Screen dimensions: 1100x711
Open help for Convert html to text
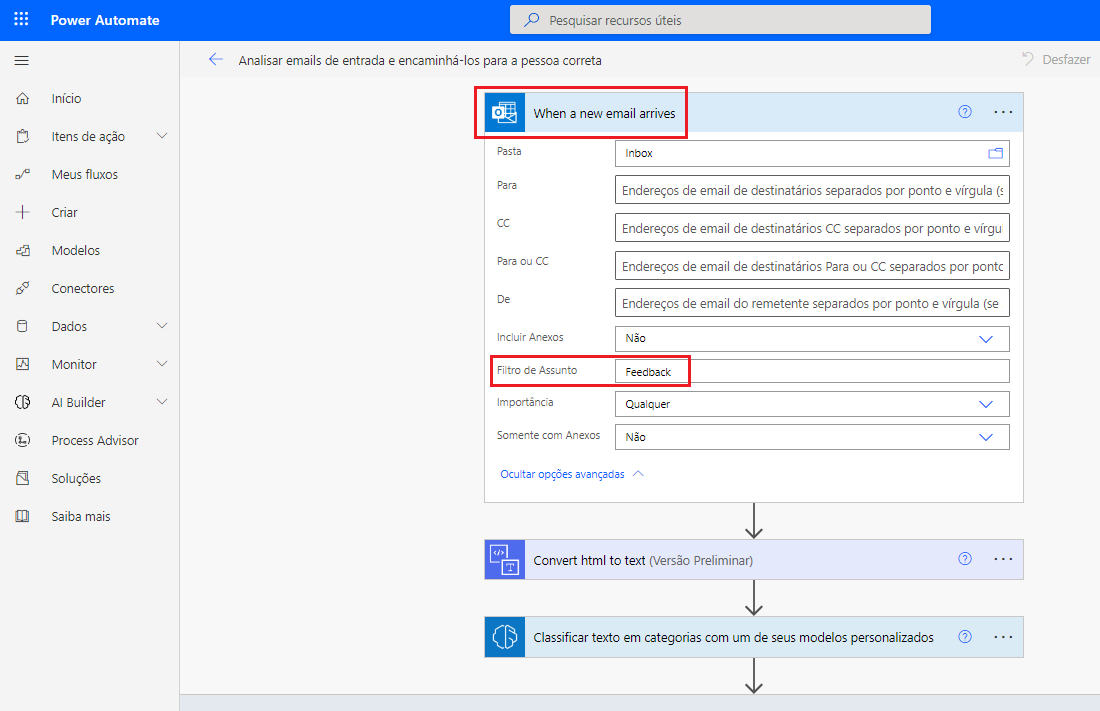(965, 559)
